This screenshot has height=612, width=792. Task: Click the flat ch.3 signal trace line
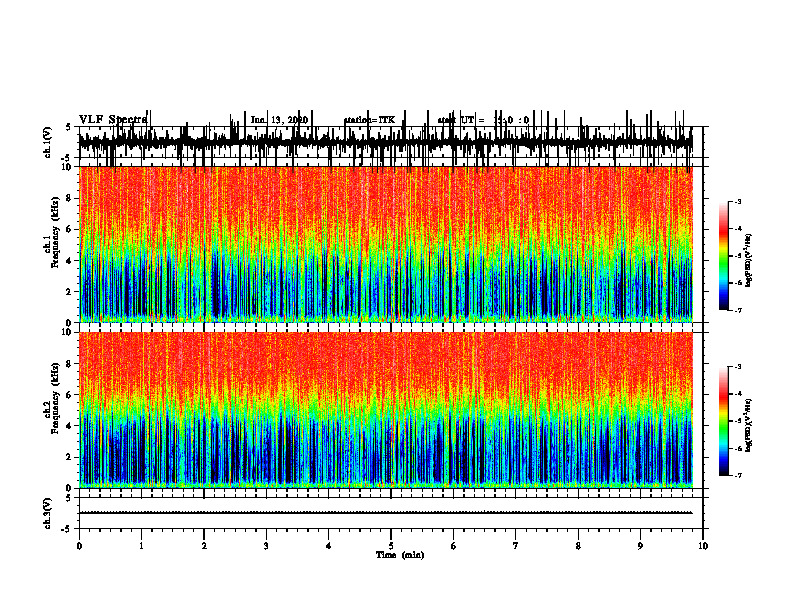pyautogui.click(x=386, y=513)
